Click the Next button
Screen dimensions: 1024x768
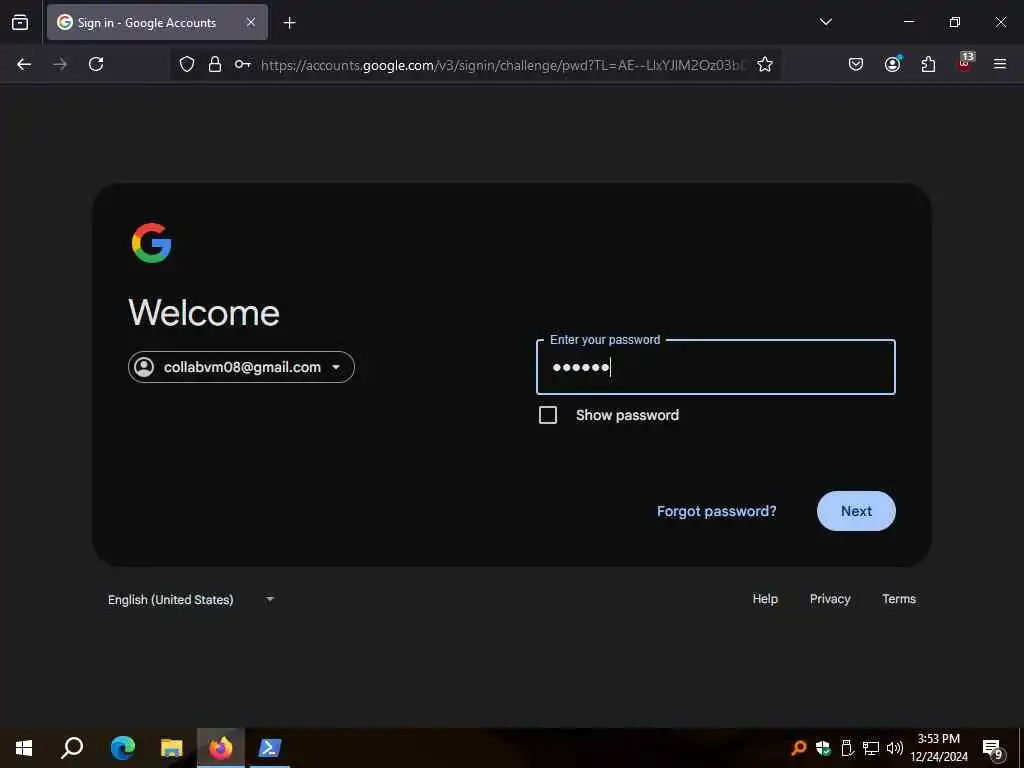click(x=856, y=511)
